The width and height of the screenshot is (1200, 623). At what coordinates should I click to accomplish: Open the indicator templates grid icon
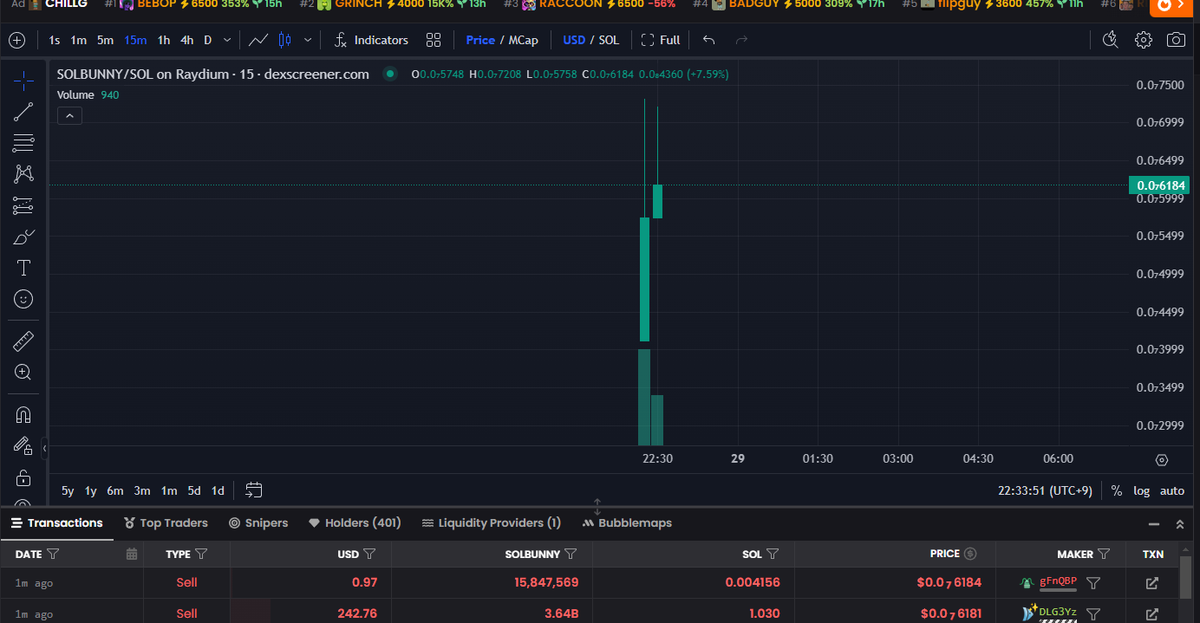point(433,40)
